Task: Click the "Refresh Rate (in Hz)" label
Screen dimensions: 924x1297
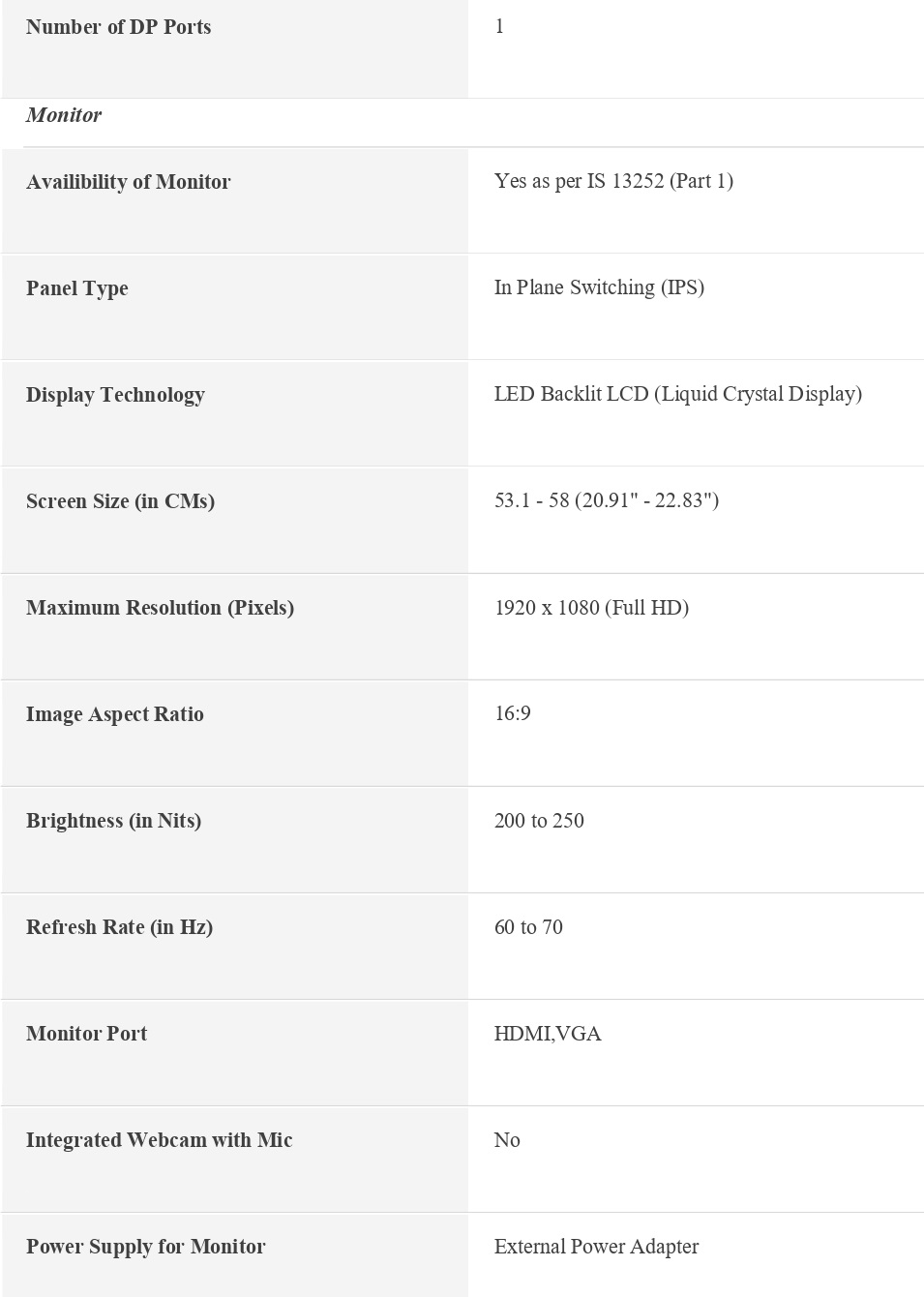Action: 119,927
